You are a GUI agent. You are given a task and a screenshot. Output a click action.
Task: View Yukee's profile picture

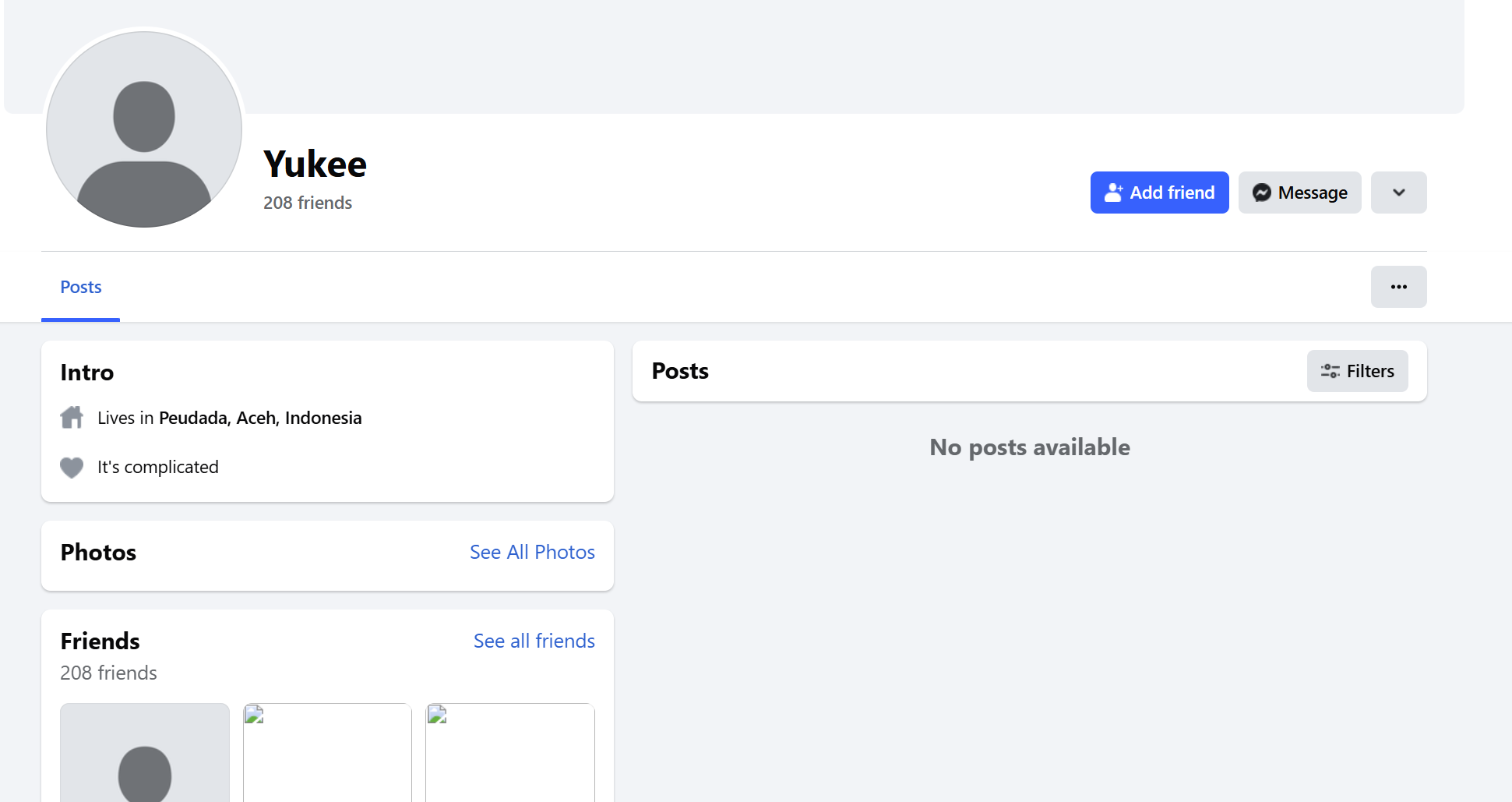[144, 129]
